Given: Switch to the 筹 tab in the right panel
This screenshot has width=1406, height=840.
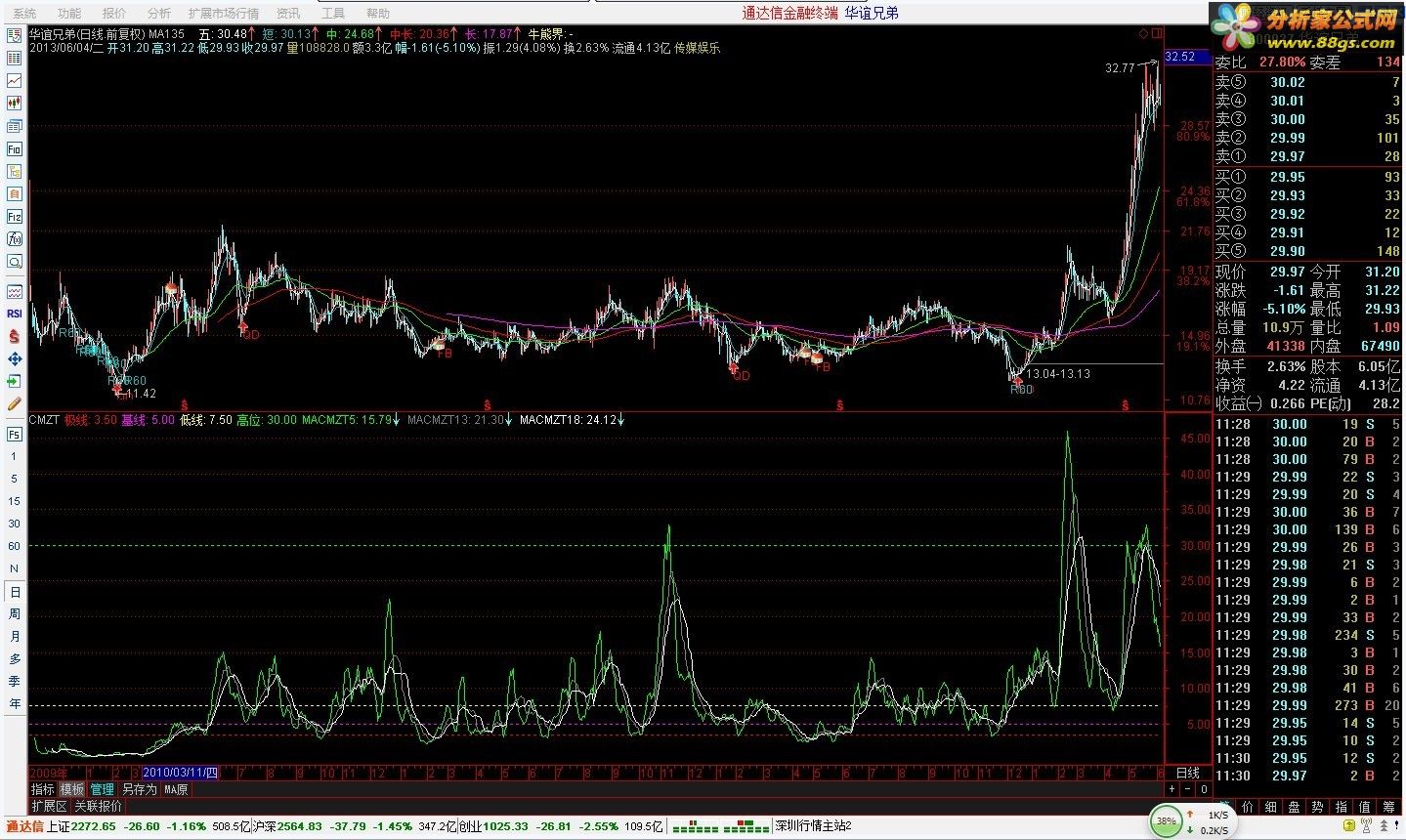Looking at the screenshot, I should pos(1388,807).
